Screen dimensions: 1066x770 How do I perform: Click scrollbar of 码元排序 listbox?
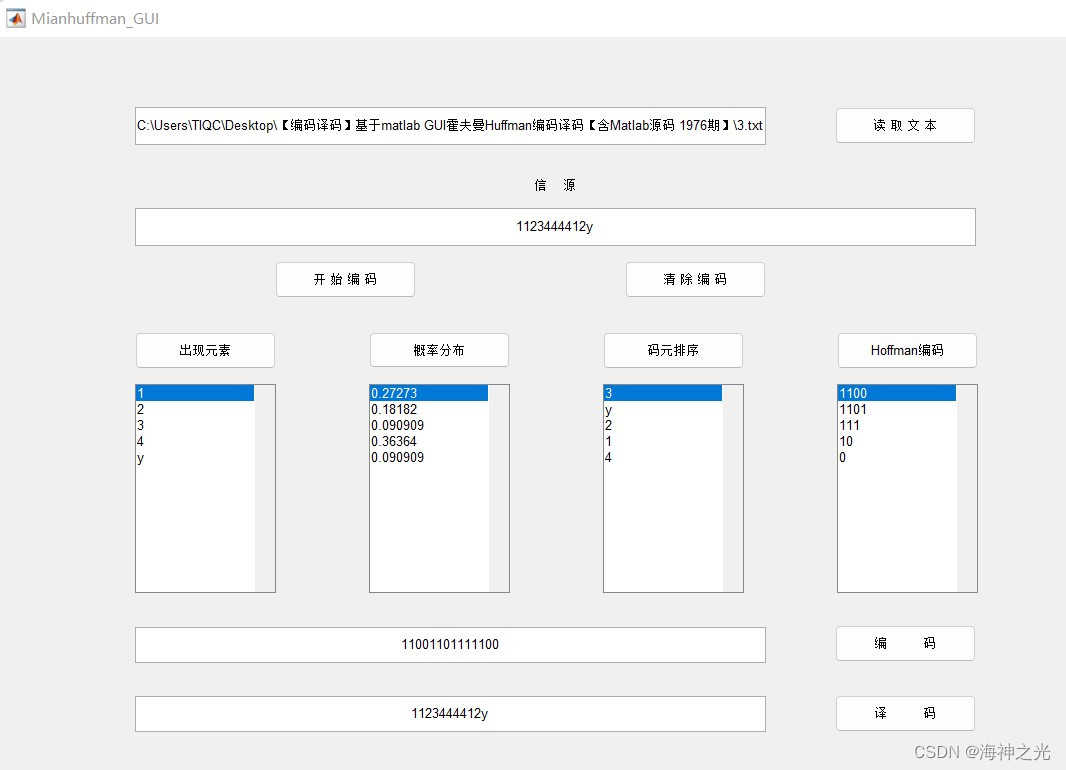point(732,489)
